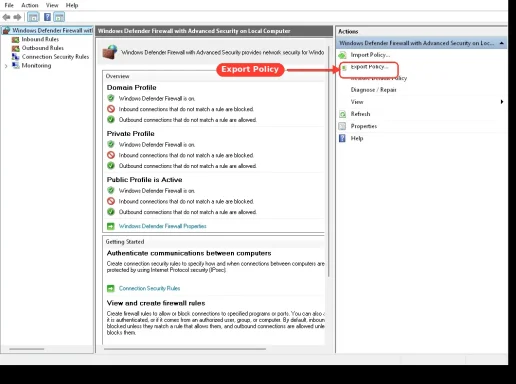
Task: Click the center pane horizontal scrollbar
Action: pyautogui.click(x=185, y=349)
